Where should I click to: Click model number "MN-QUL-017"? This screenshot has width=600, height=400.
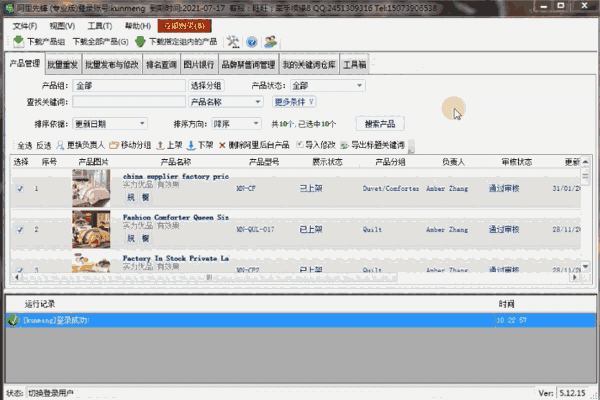pos(255,230)
